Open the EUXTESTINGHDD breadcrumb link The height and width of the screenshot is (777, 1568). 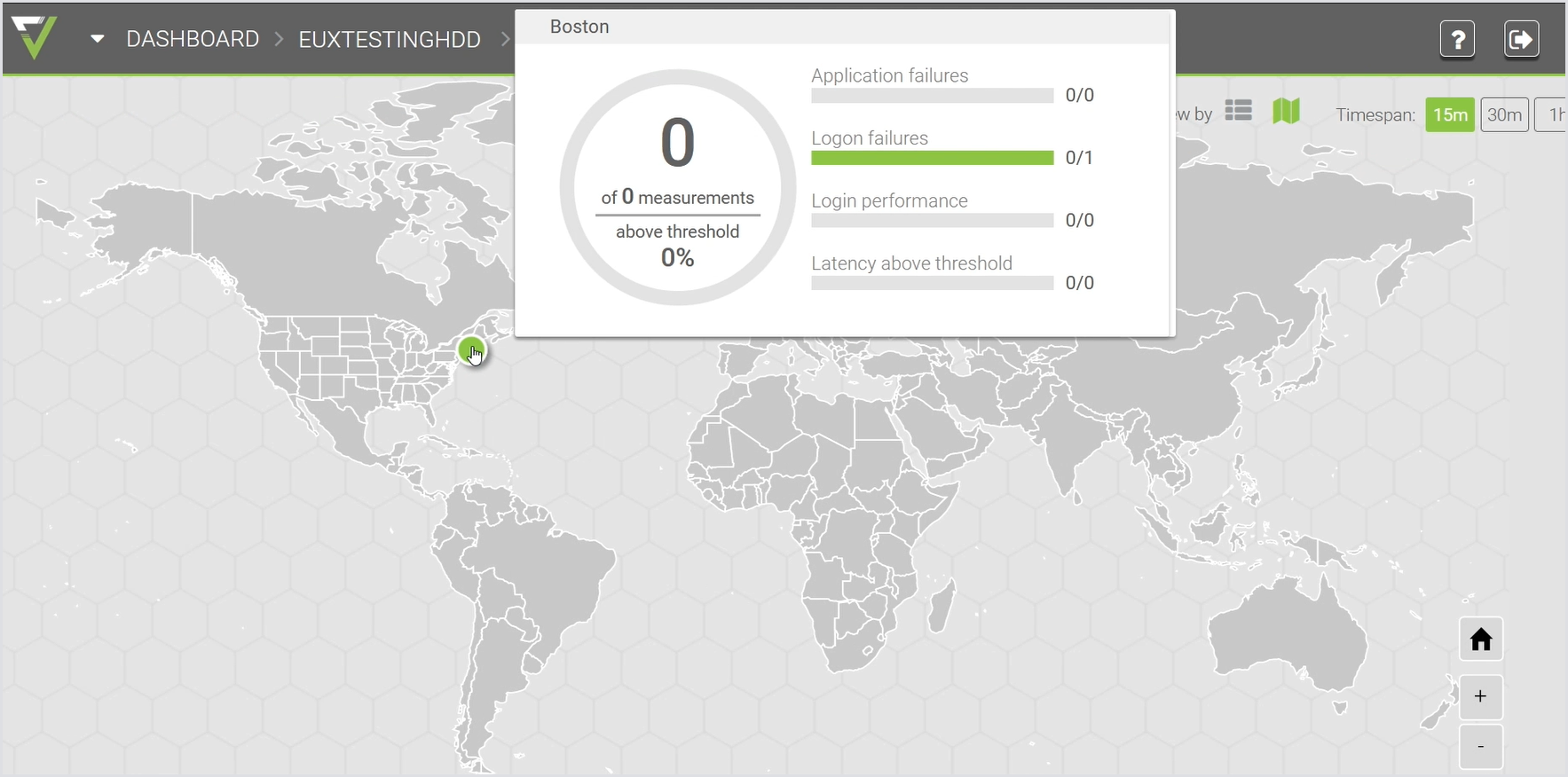click(389, 40)
